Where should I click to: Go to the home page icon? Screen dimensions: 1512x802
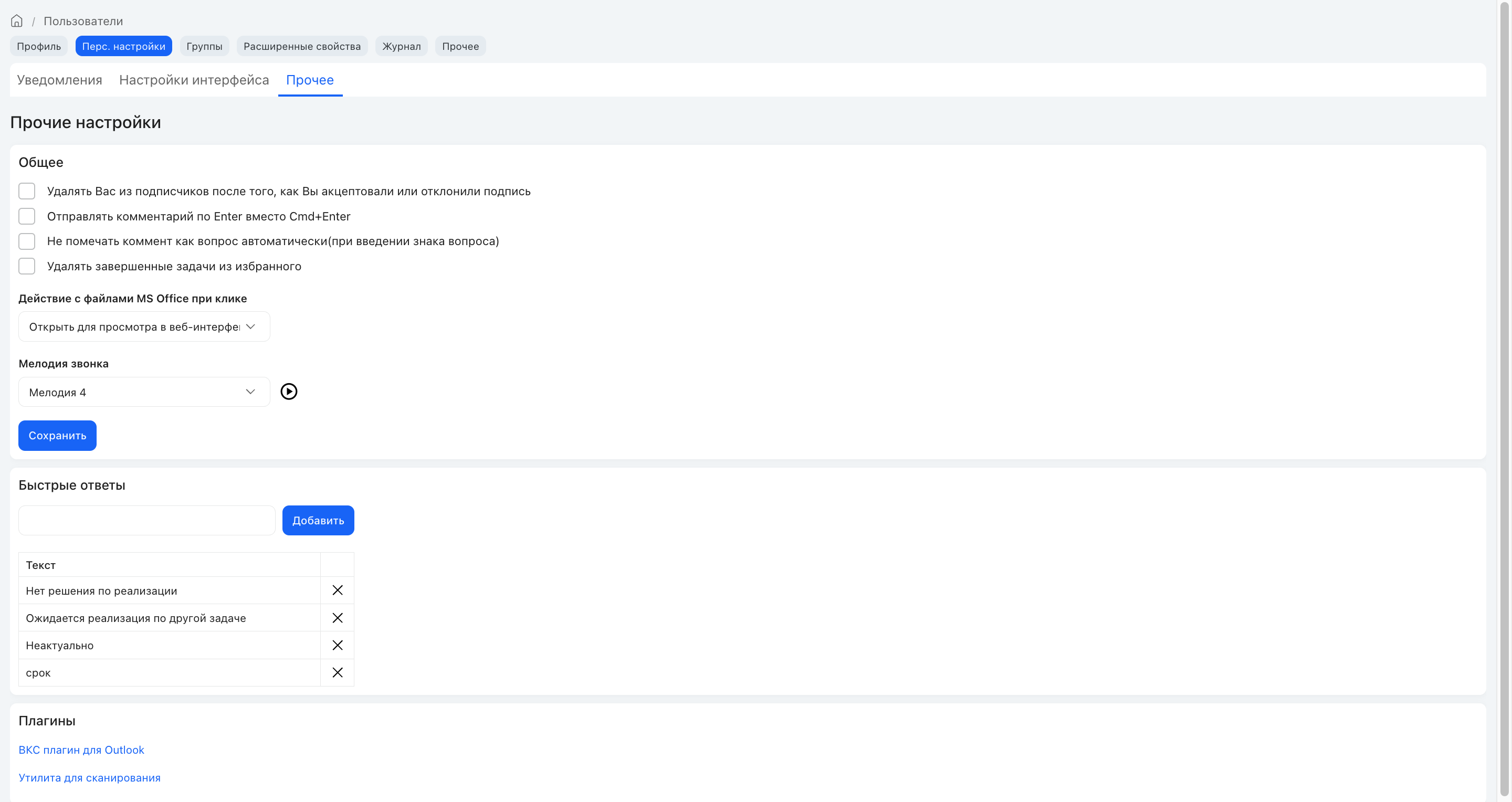(x=16, y=21)
